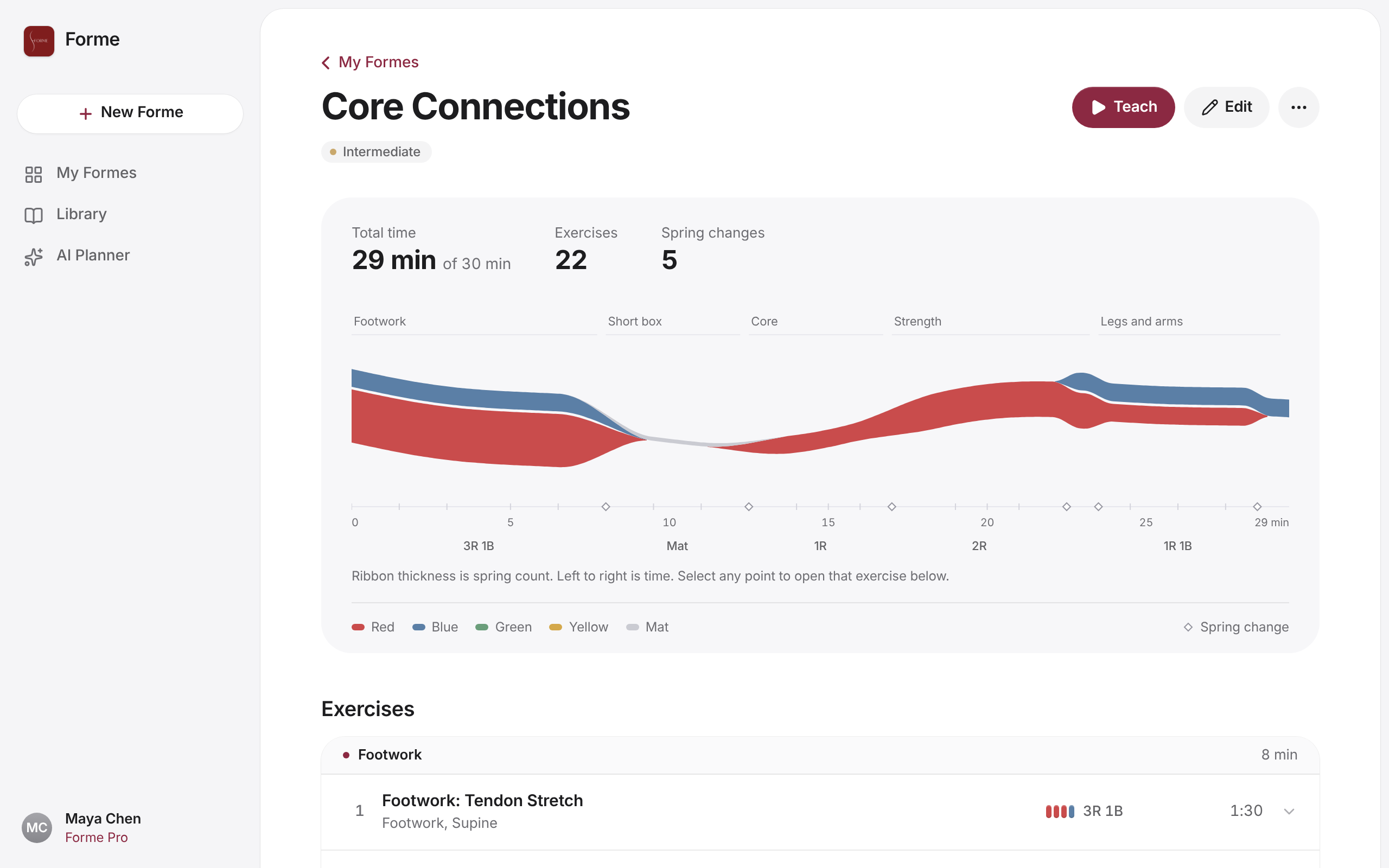1389x868 pixels.
Task: Click the Forme app logo icon
Action: pos(39,41)
